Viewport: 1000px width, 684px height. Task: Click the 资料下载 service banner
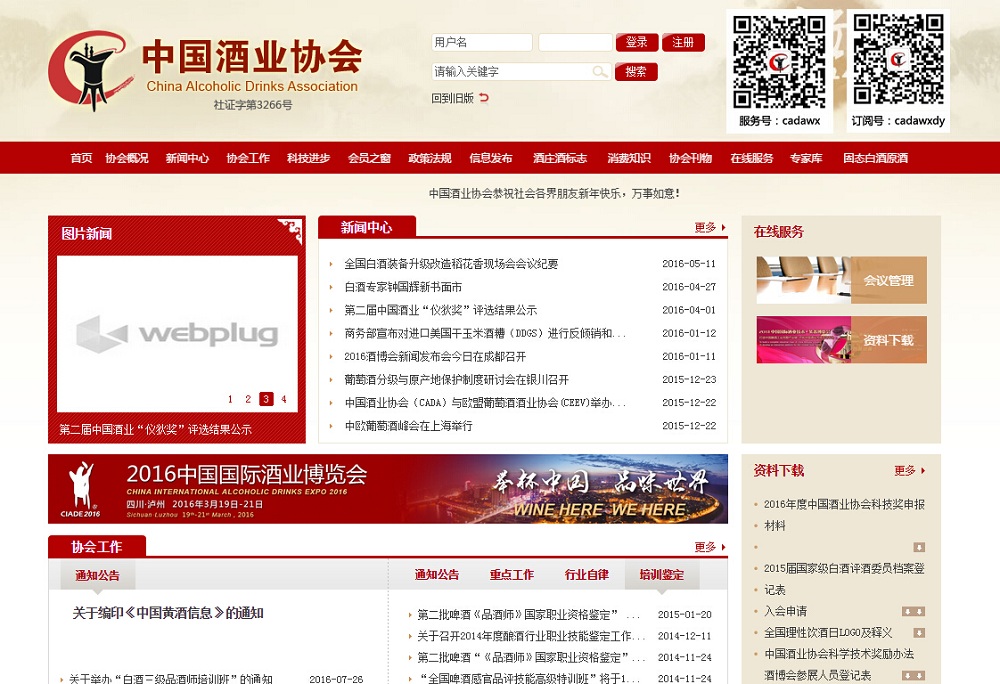pyautogui.click(x=841, y=340)
